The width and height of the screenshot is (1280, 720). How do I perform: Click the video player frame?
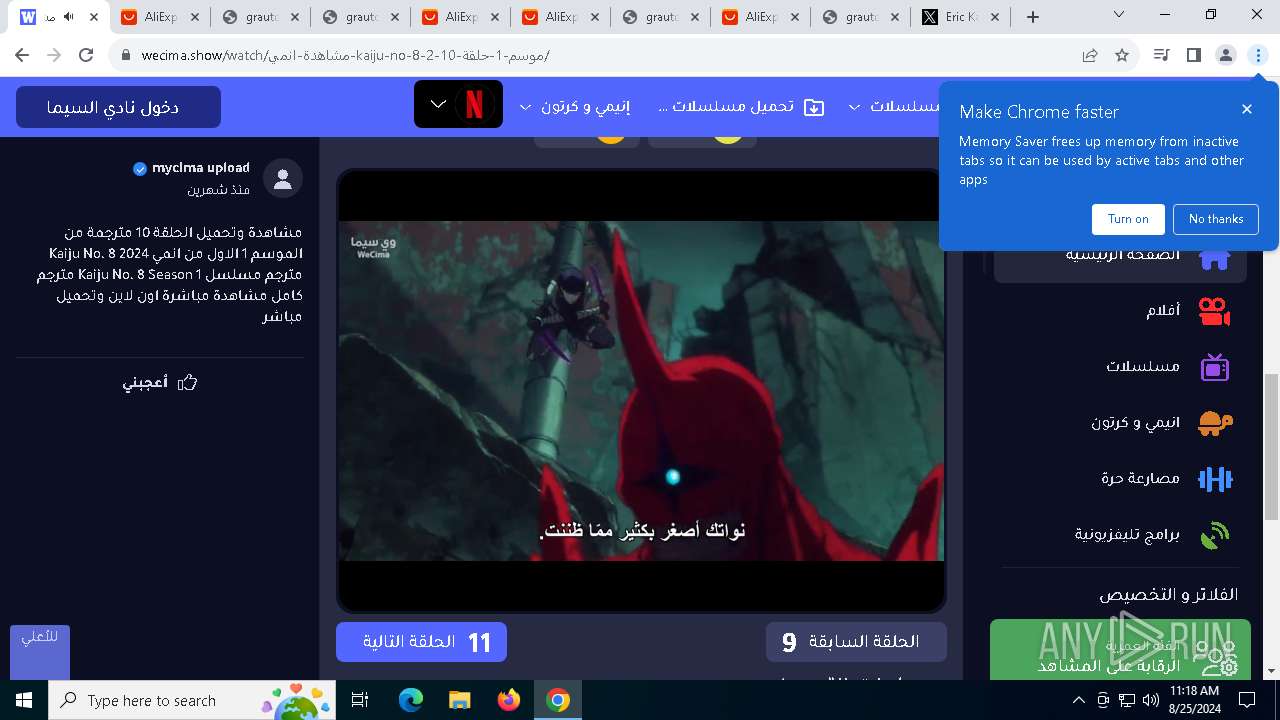(x=641, y=390)
